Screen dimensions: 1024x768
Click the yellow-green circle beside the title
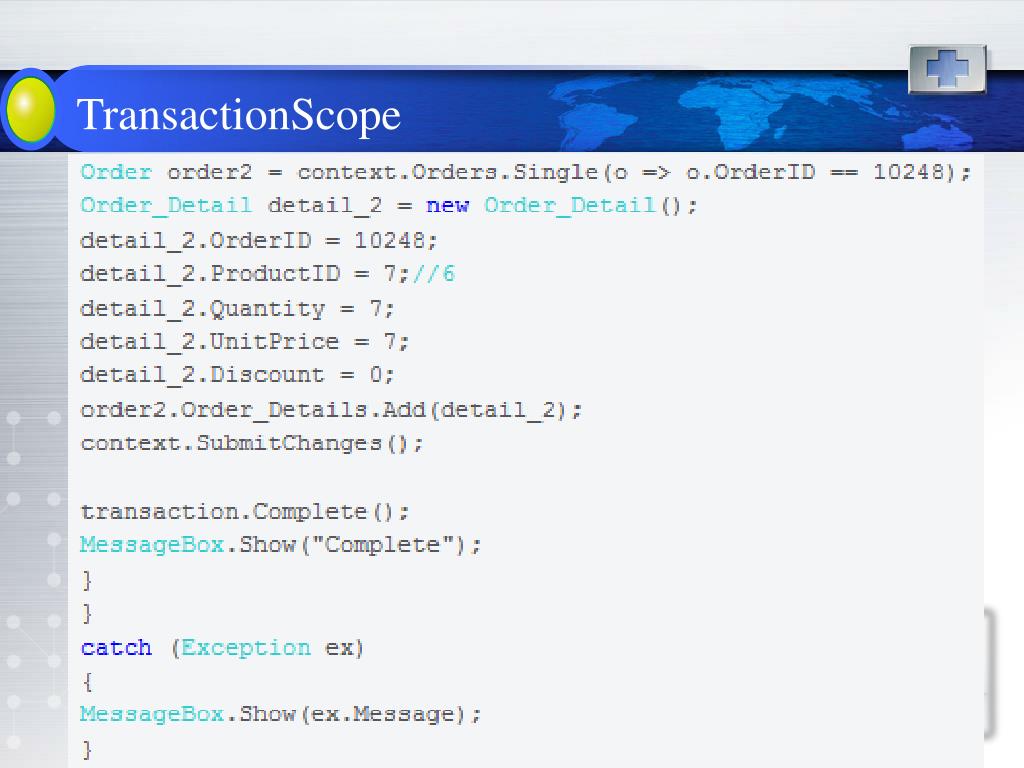click(x=29, y=109)
